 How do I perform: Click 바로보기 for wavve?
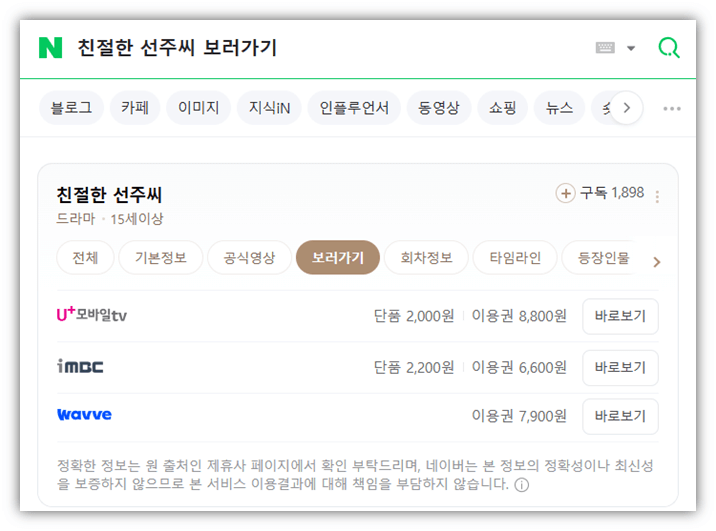coord(620,416)
